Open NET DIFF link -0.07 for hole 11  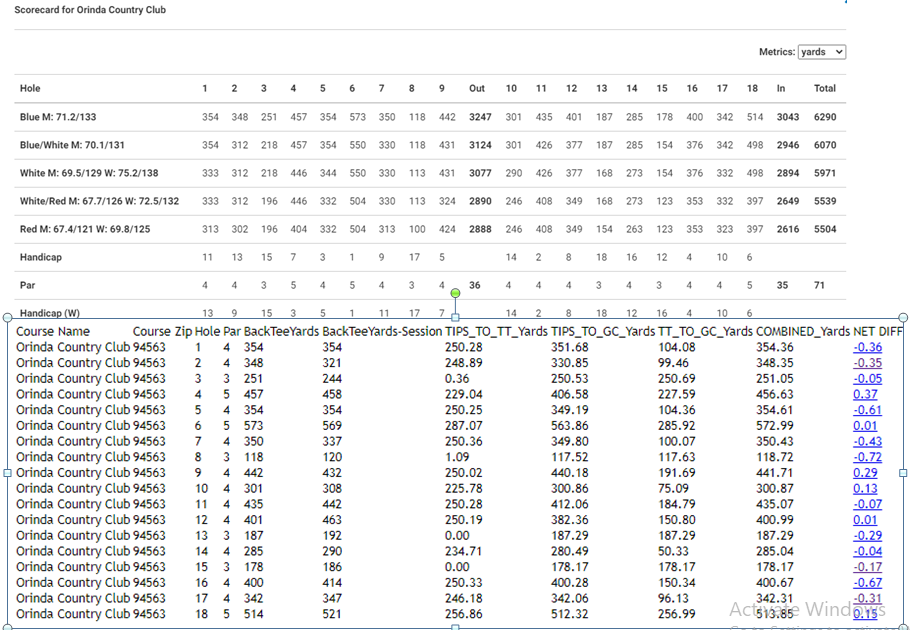(x=867, y=504)
